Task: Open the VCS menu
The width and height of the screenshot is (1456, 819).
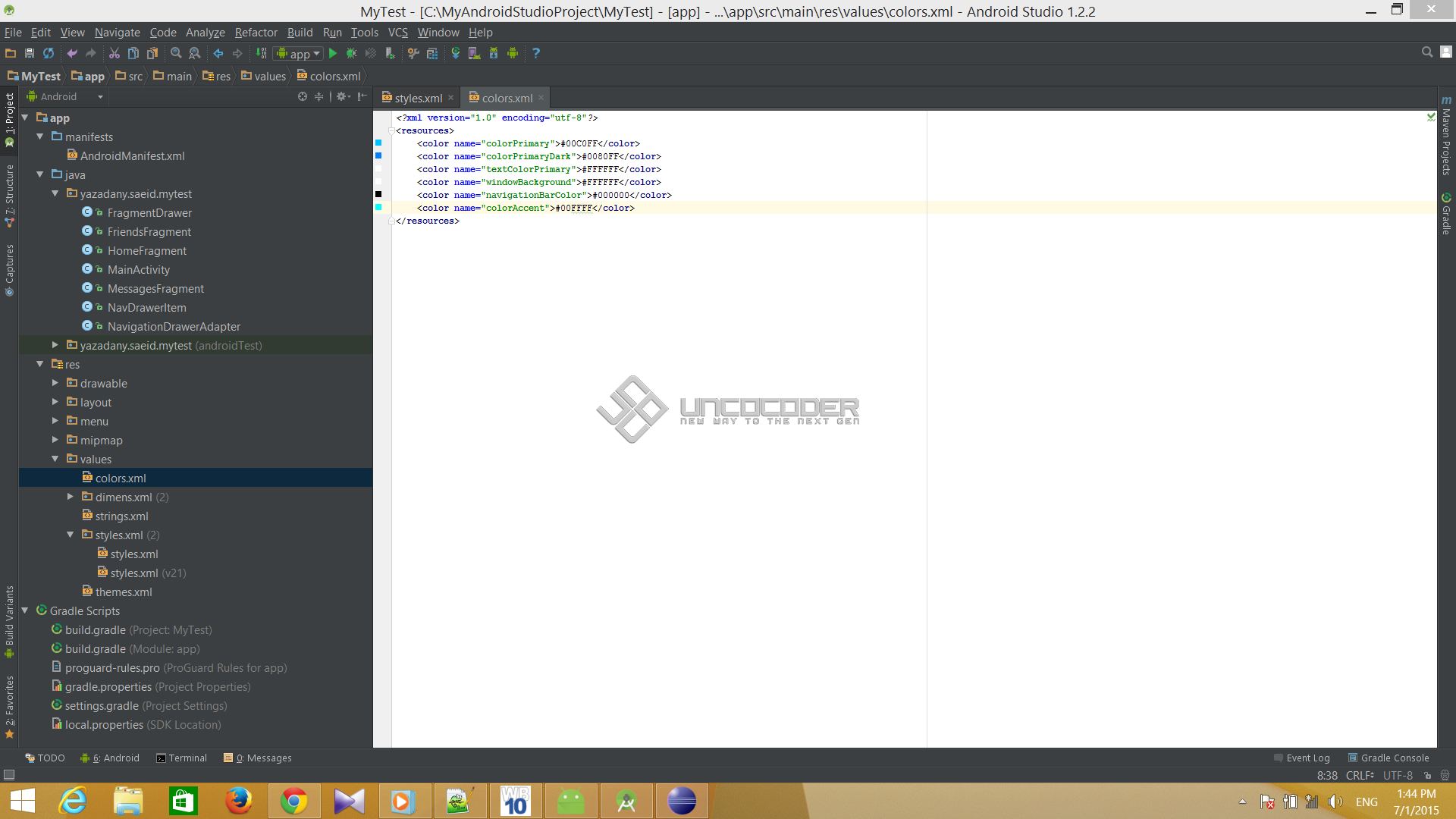Action: pos(397,33)
